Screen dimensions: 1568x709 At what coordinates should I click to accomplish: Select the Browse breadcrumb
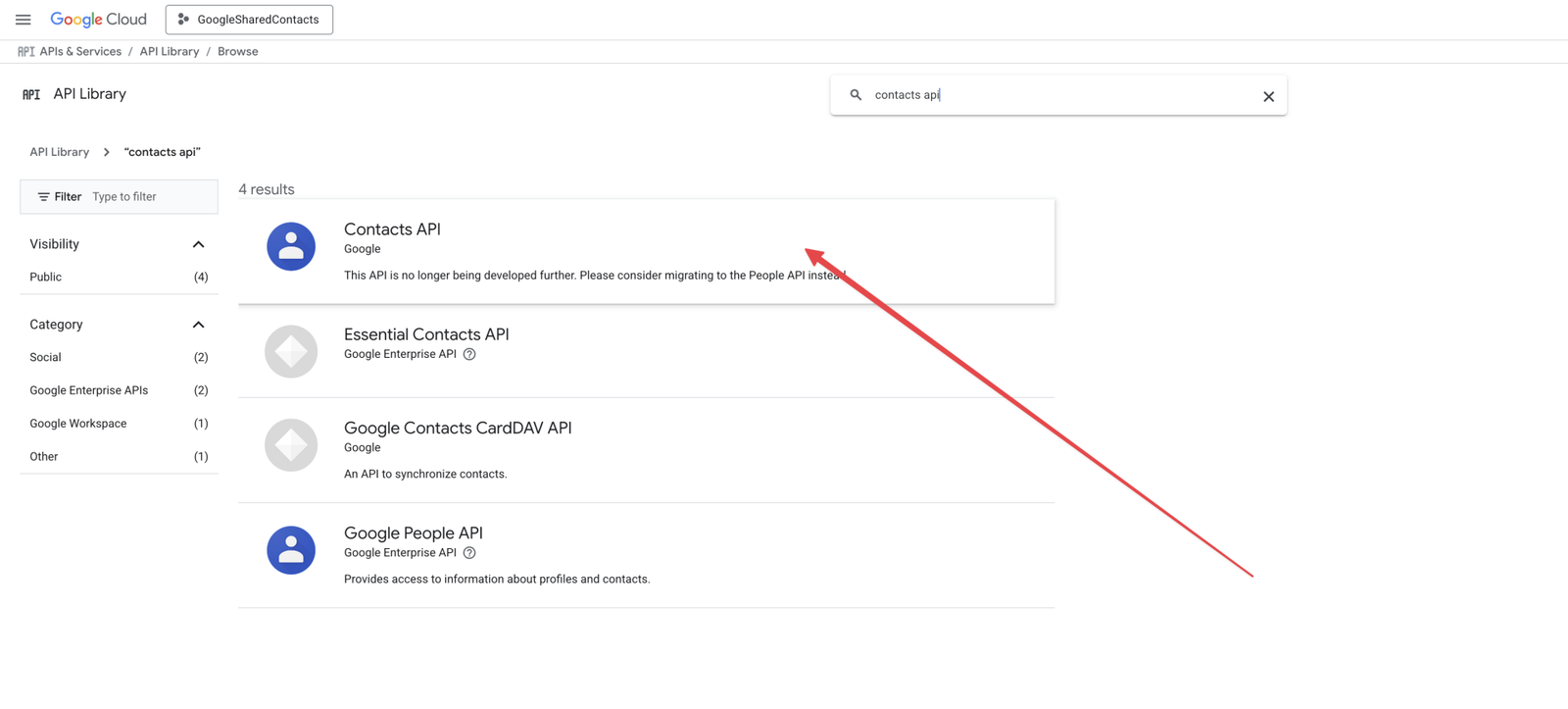[x=238, y=52]
